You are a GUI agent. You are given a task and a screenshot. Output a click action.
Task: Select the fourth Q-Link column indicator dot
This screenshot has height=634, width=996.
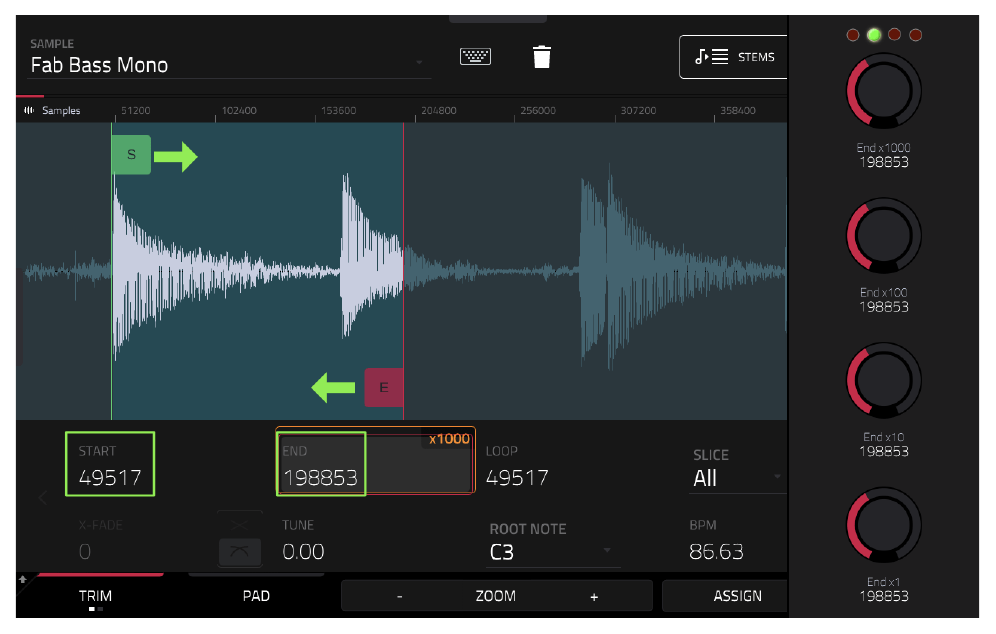pyautogui.click(x=915, y=35)
